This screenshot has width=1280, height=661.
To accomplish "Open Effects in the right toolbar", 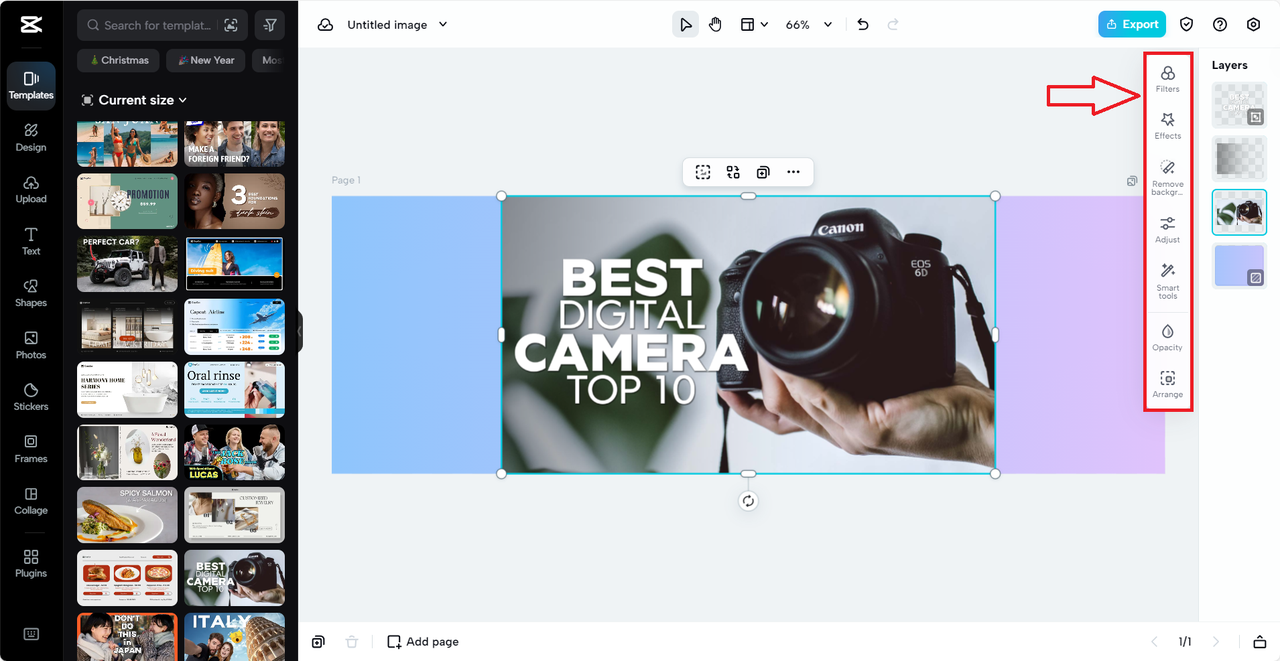I will [x=1167, y=126].
